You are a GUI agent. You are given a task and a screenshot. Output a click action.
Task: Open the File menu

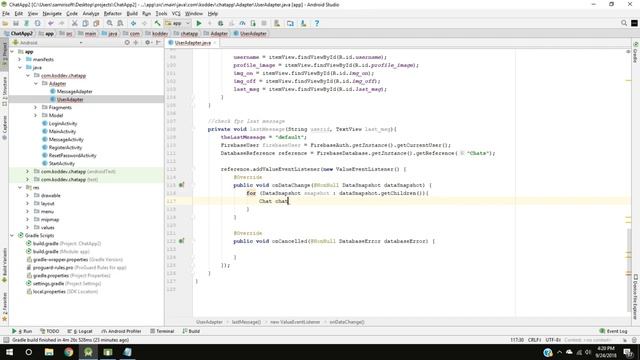(6, 13)
